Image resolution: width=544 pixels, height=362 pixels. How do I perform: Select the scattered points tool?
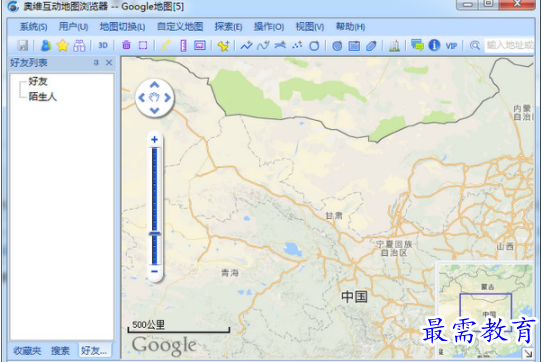(x=297, y=45)
